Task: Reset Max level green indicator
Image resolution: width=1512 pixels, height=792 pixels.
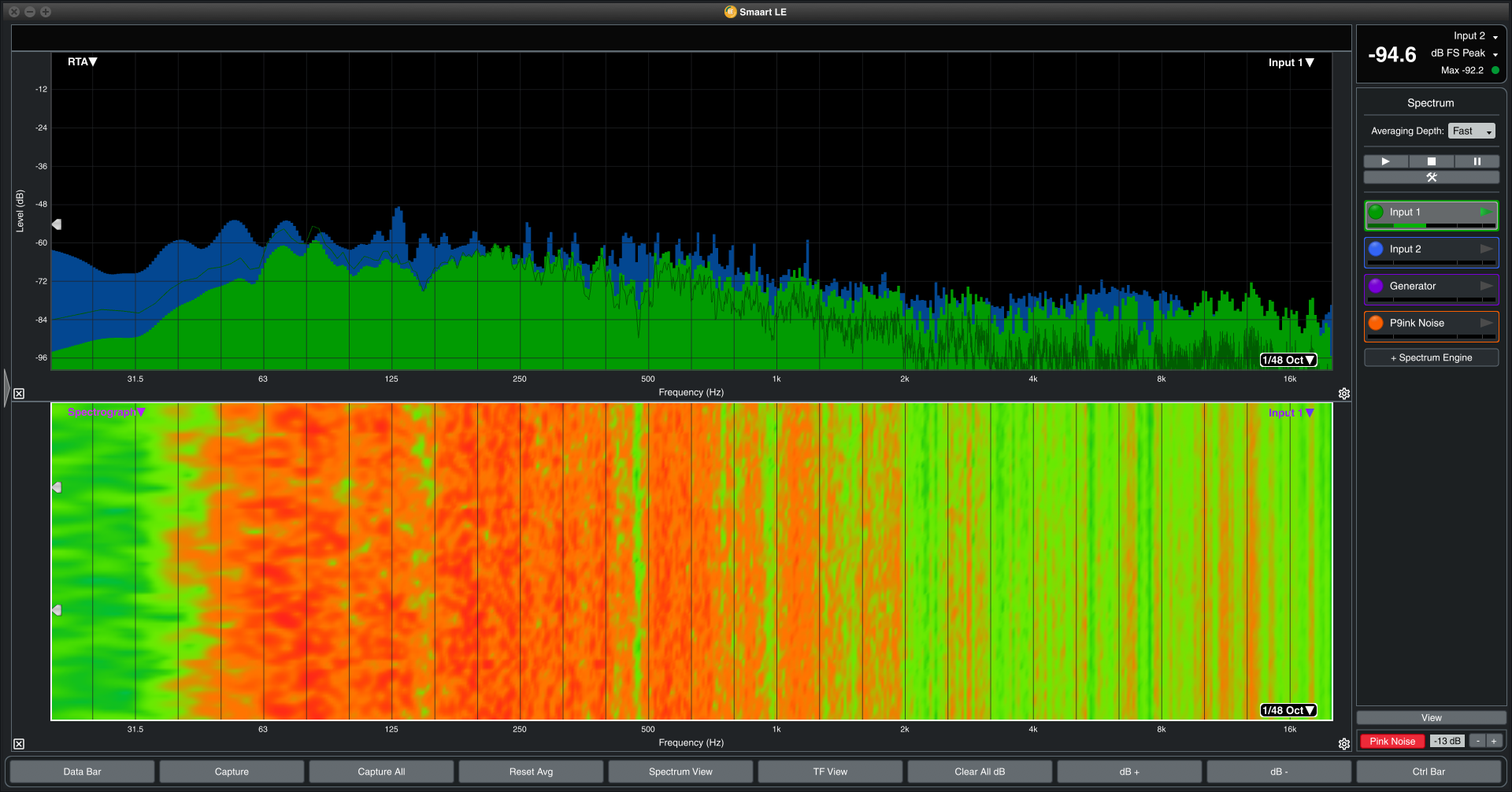Action: click(x=1495, y=70)
